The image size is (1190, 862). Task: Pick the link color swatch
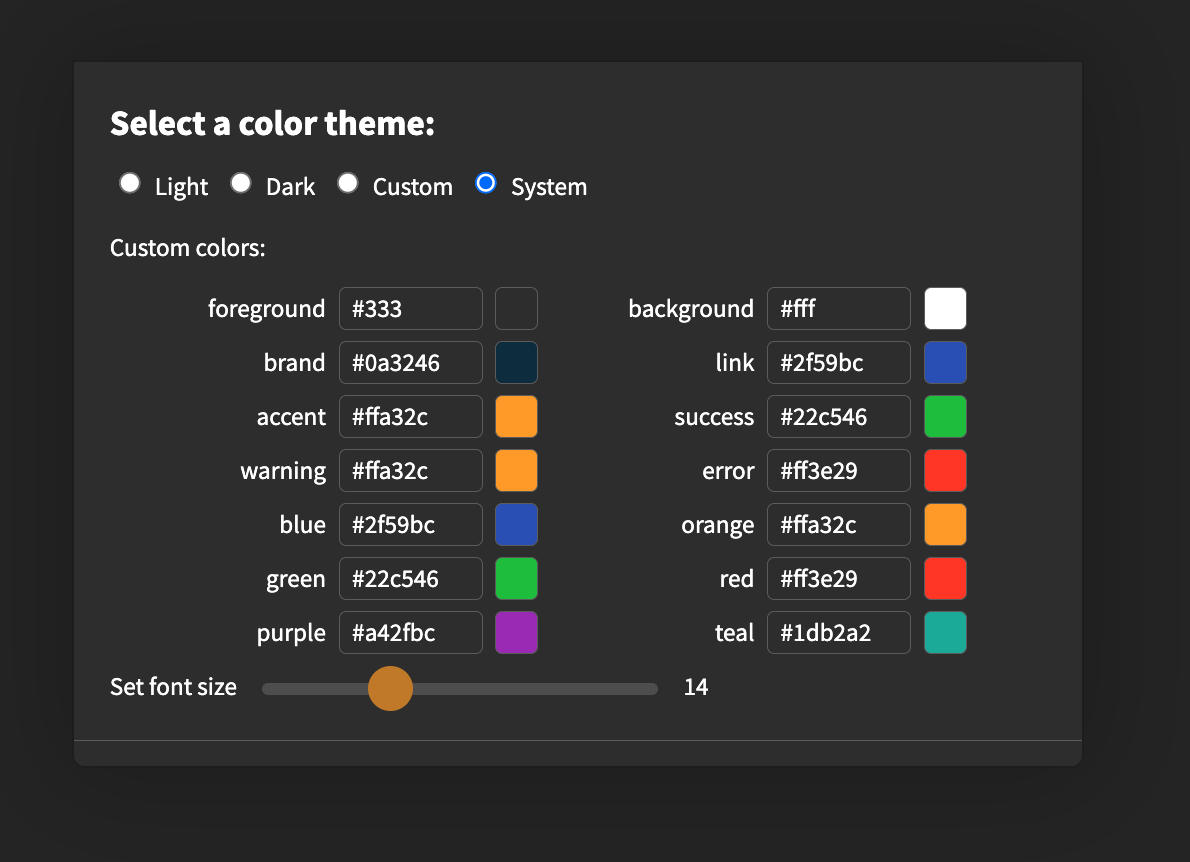click(x=945, y=363)
